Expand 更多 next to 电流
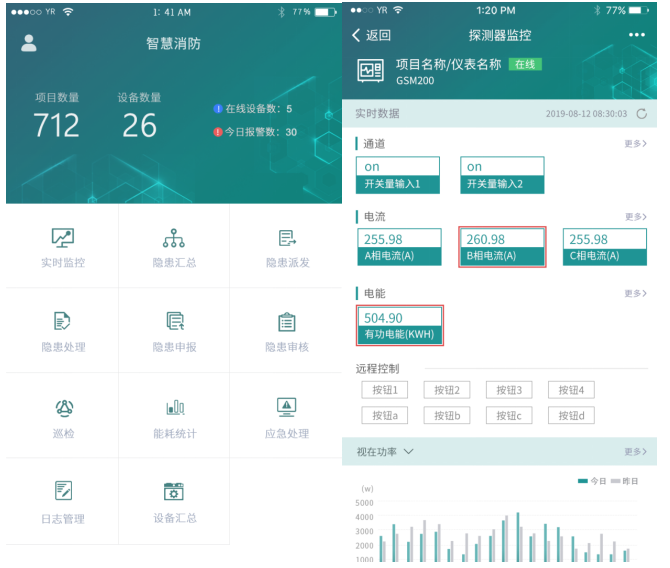 click(635, 217)
